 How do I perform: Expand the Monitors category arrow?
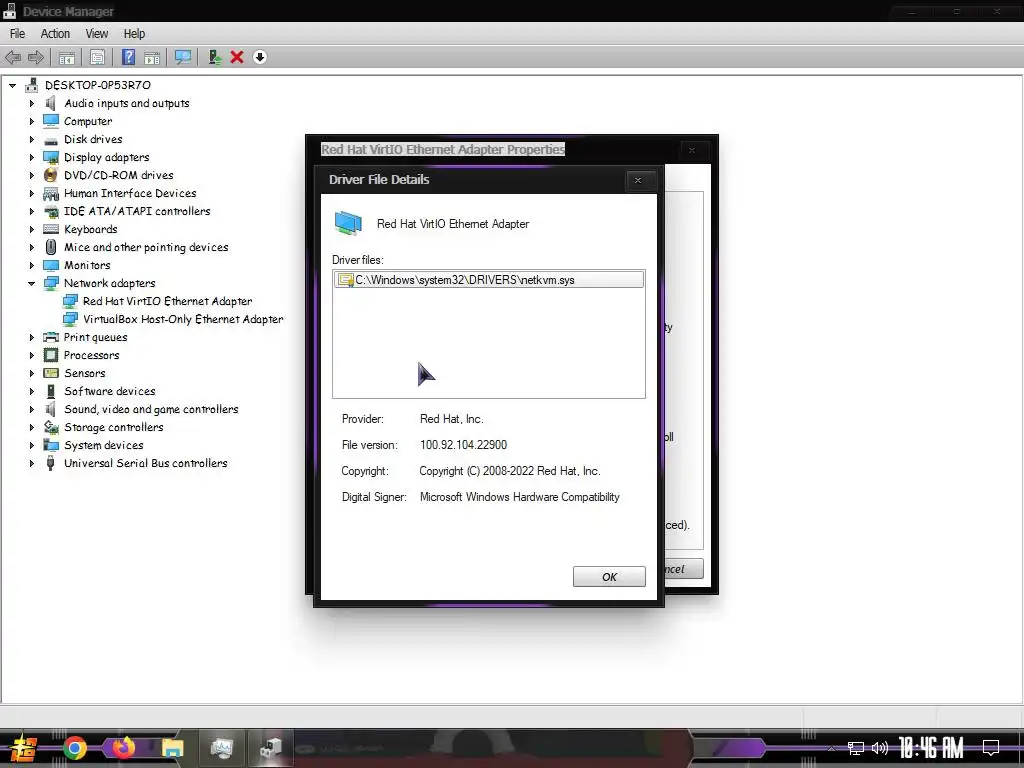pos(31,265)
